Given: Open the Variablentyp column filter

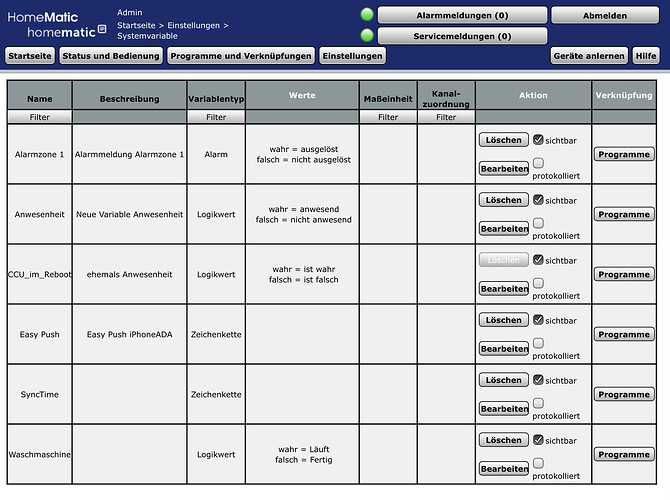Looking at the screenshot, I should click(x=216, y=117).
